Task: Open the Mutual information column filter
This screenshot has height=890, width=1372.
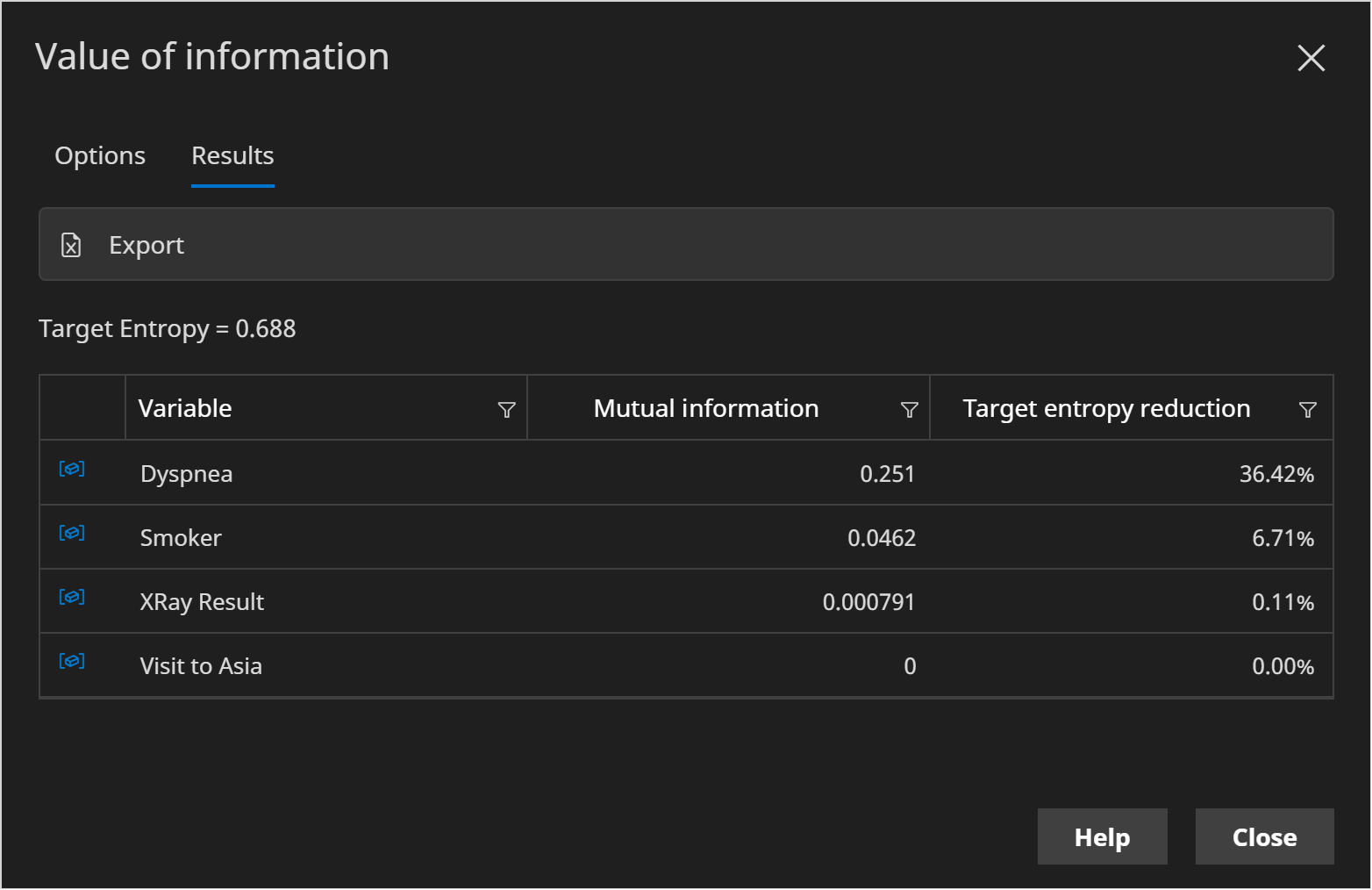Action: [910, 410]
